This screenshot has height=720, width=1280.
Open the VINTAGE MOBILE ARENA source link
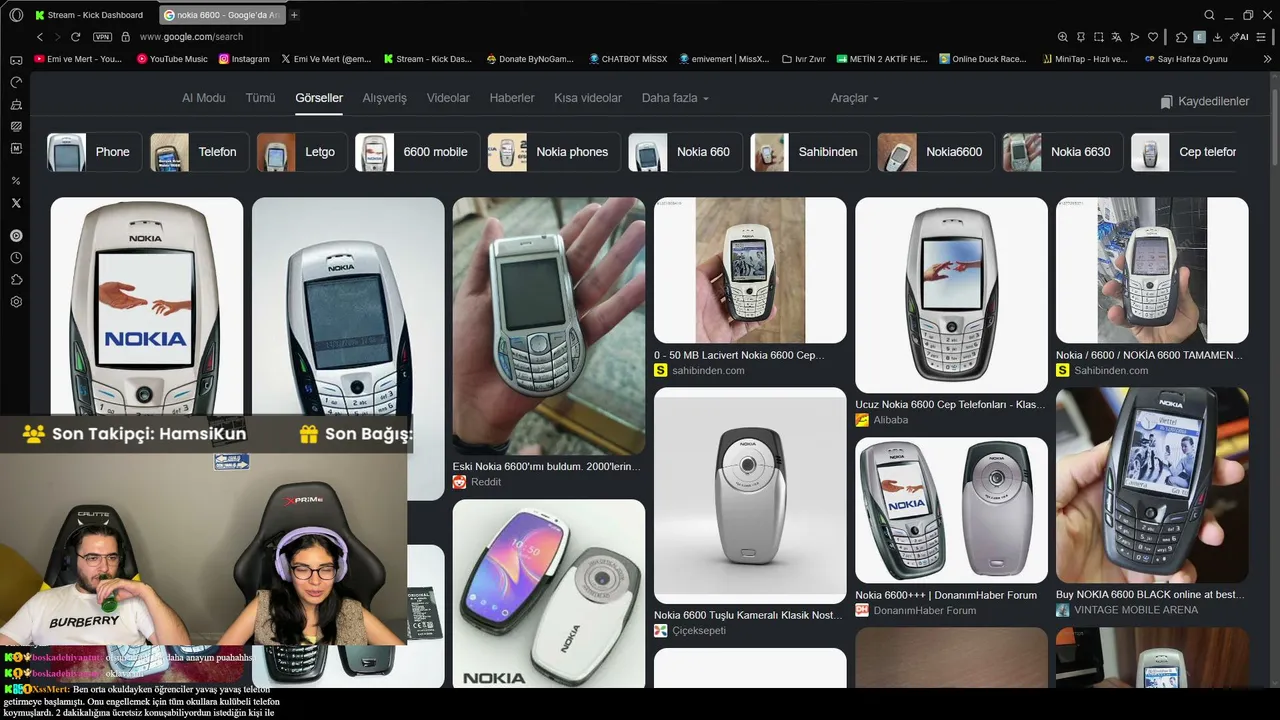point(1135,610)
